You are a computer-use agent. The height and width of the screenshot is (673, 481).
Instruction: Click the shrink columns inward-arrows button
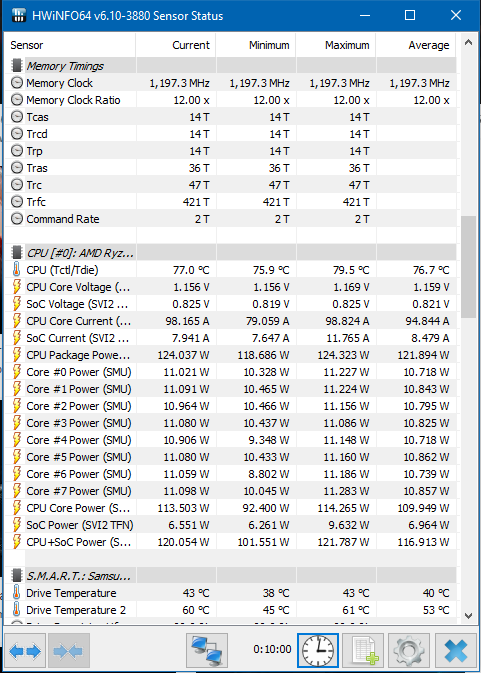69,651
